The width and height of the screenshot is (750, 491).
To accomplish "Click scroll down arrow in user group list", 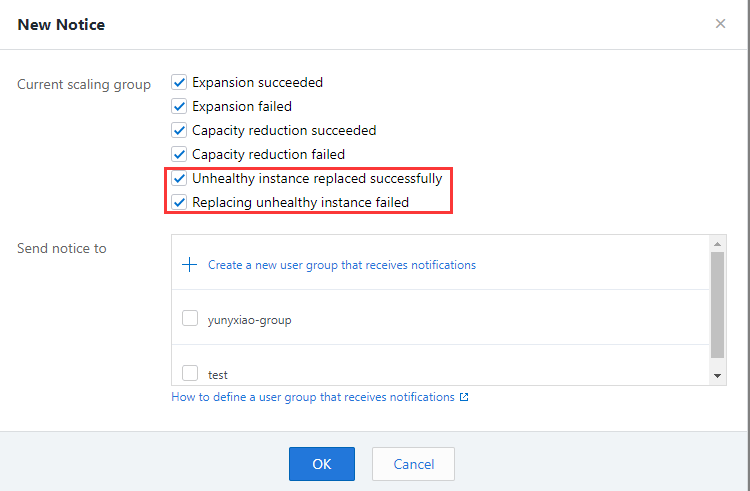I will (717, 376).
